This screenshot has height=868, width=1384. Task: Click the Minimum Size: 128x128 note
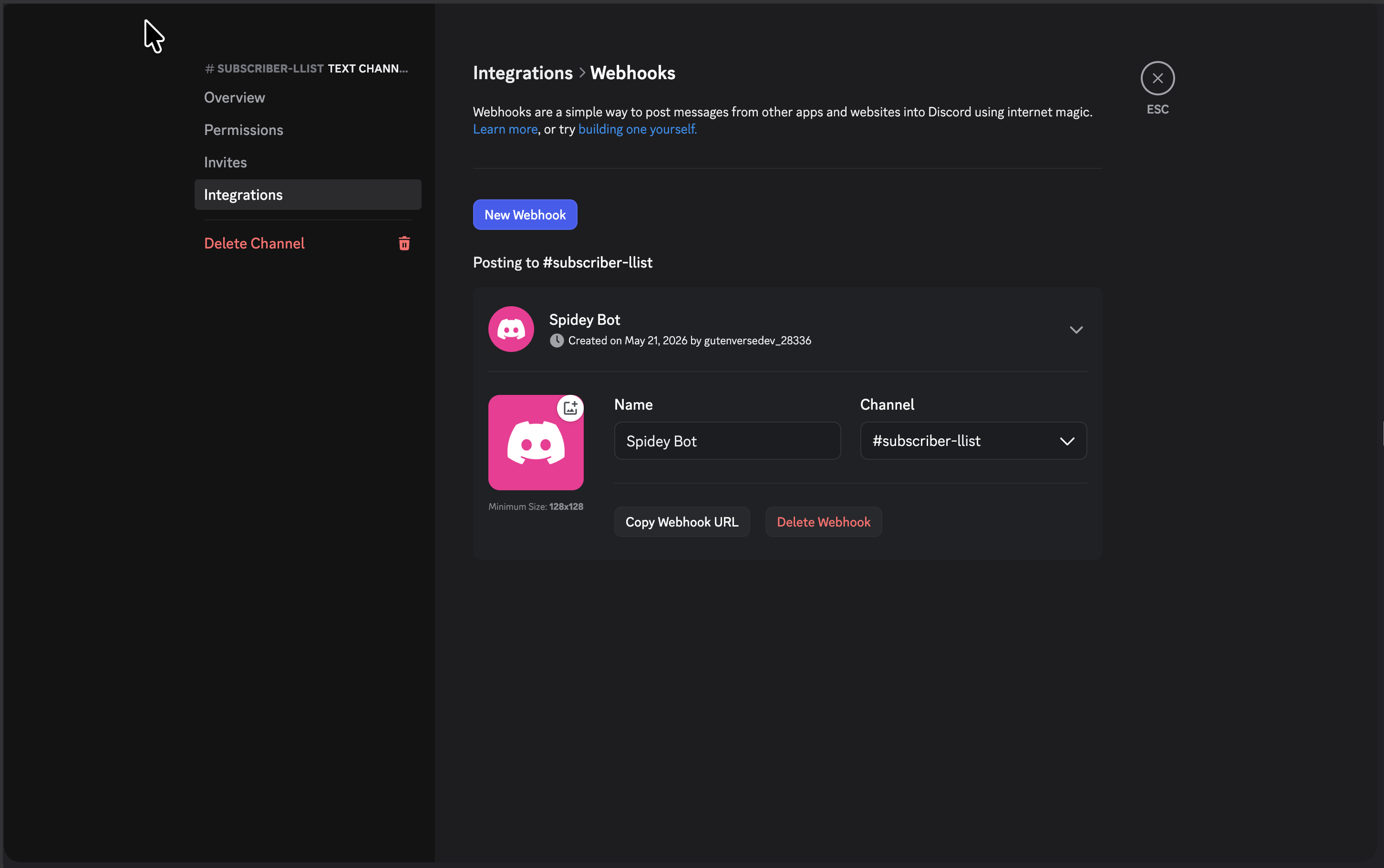click(536, 506)
